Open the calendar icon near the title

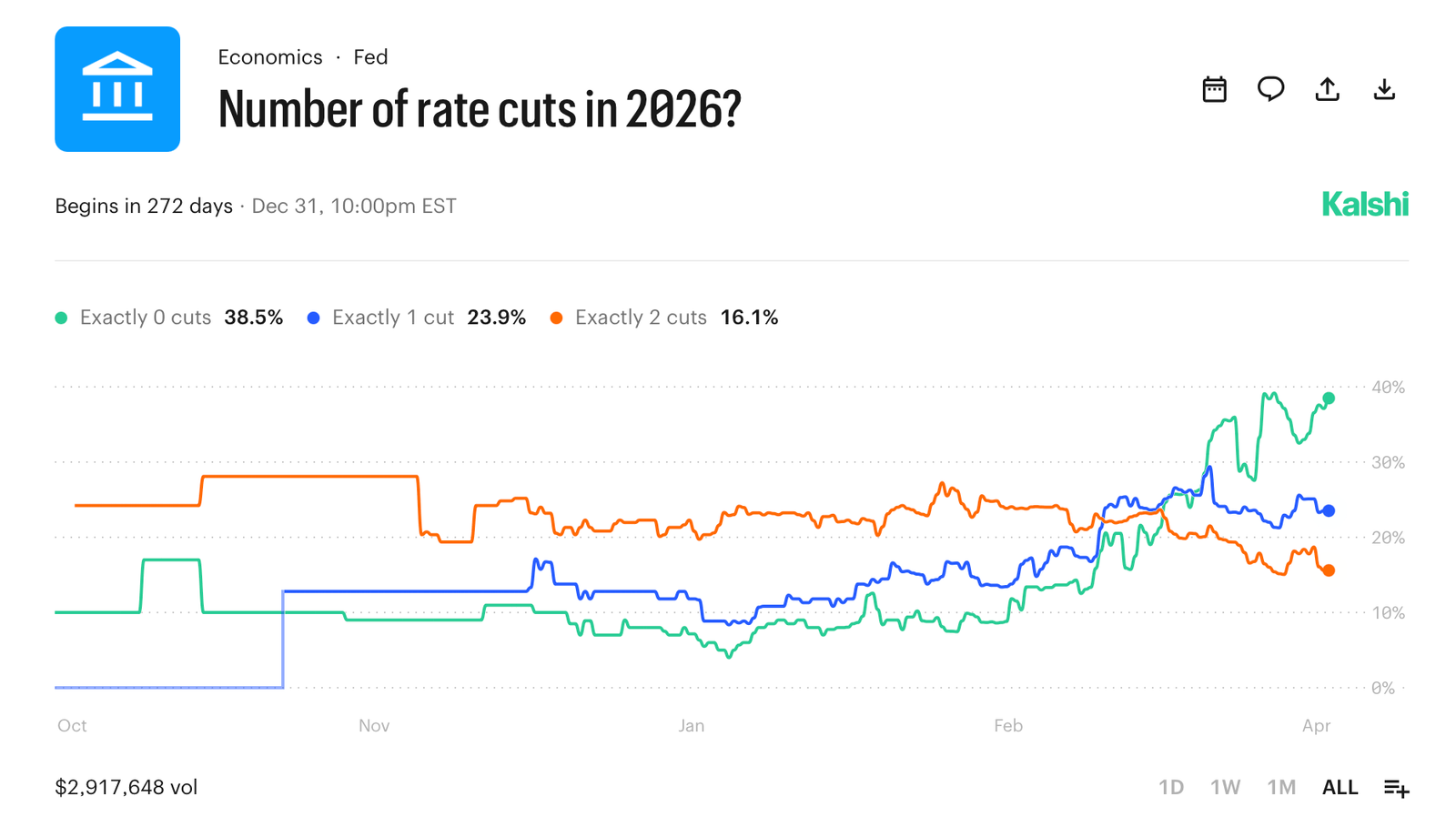point(1215,88)
